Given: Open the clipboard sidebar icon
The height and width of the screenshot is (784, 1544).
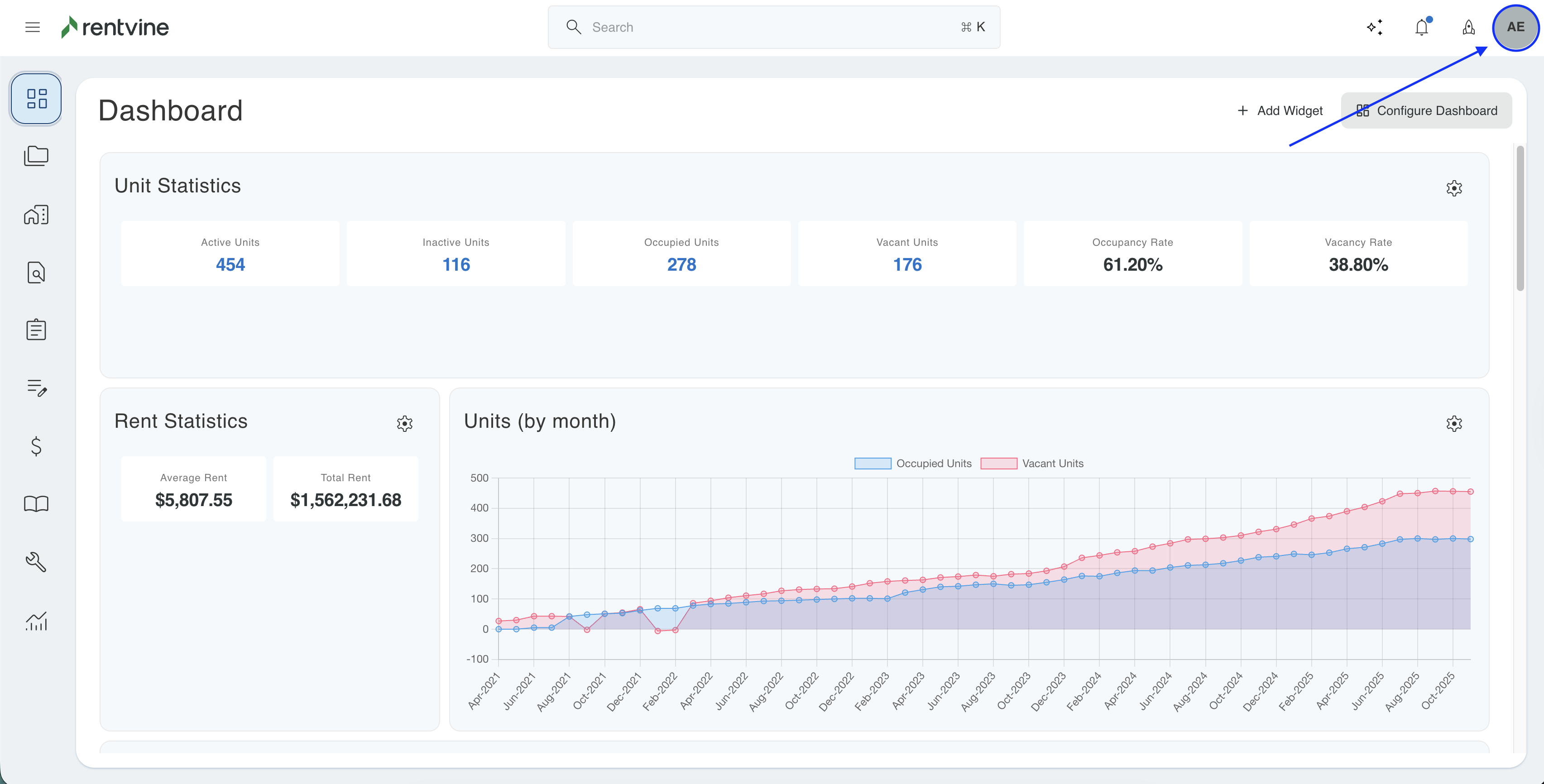Looking at the screenshot, I should coord(36,330).
